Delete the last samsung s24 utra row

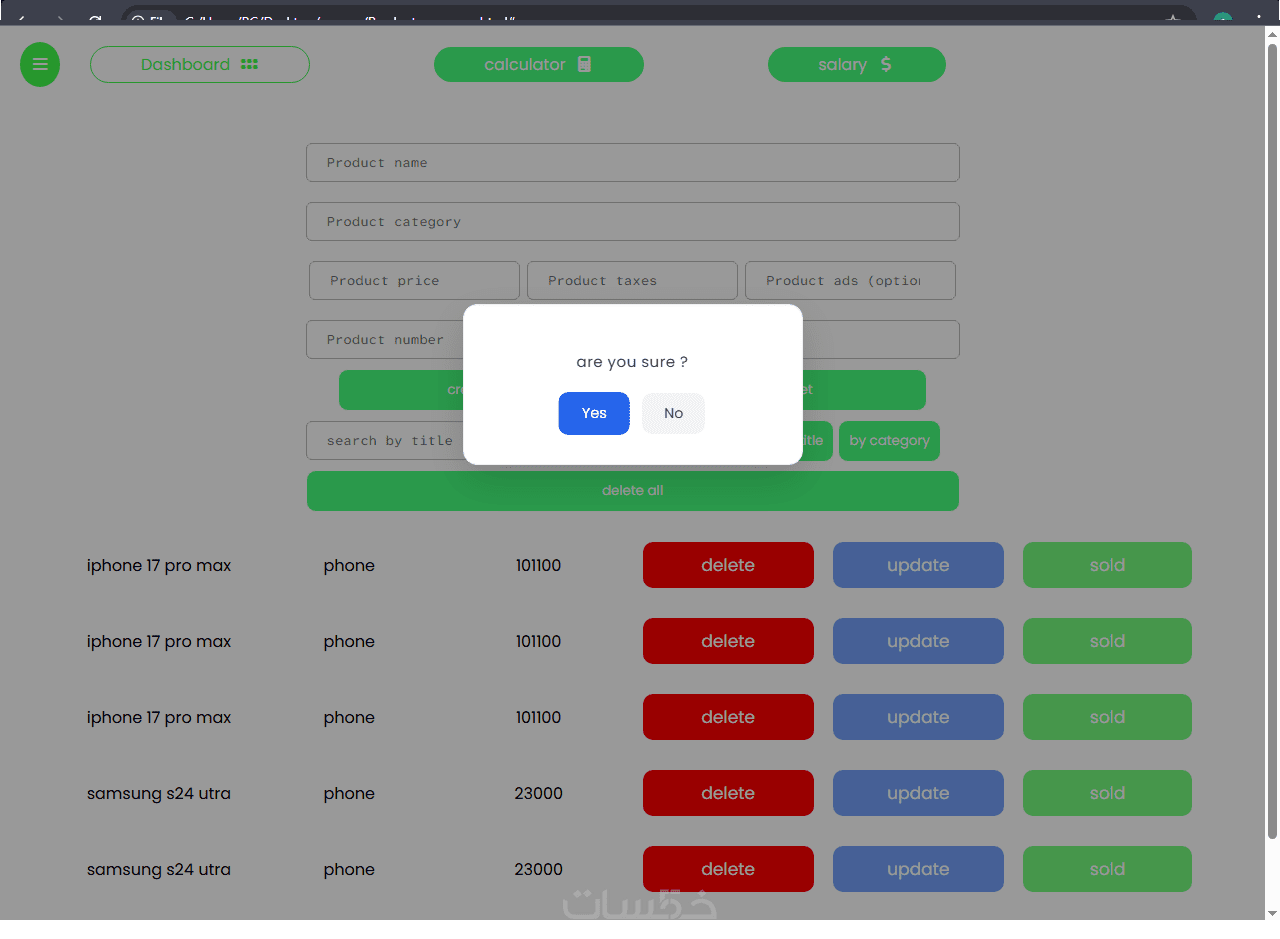[x=728, y=869]
